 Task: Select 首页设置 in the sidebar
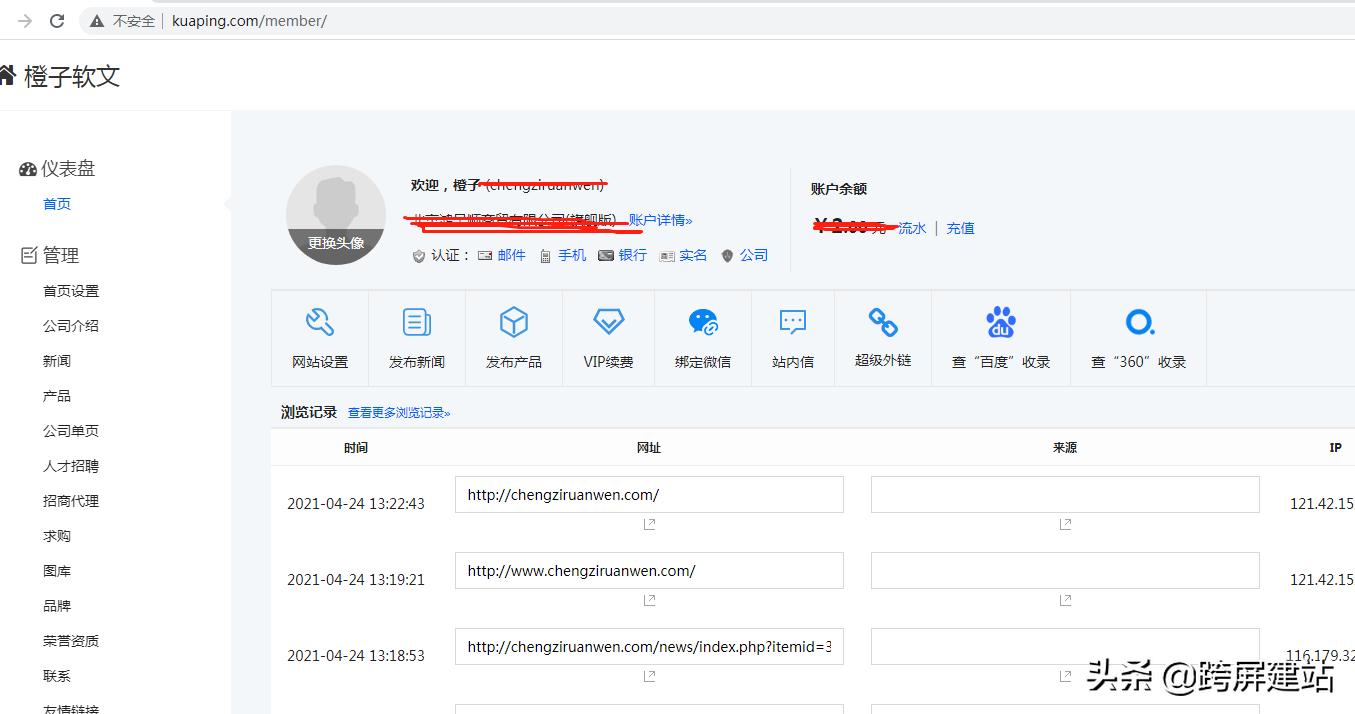(x=71, y=291)
